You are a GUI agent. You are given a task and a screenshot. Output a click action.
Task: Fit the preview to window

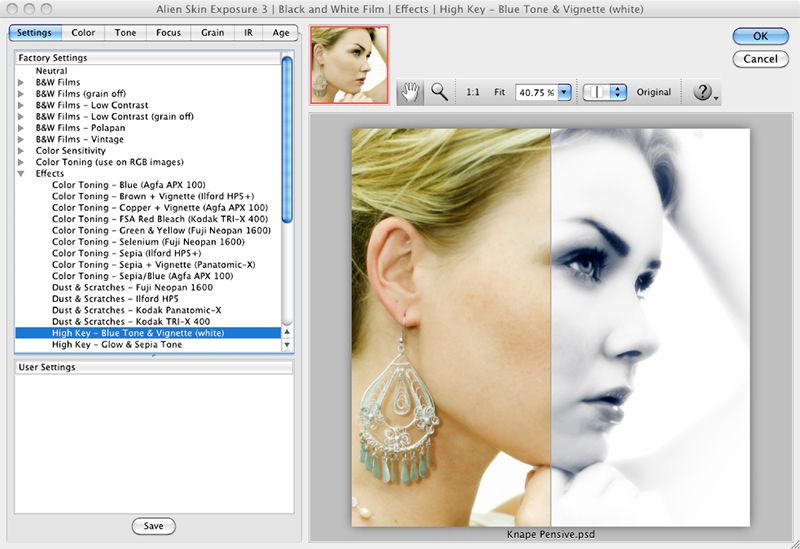[x=499, y=92]
